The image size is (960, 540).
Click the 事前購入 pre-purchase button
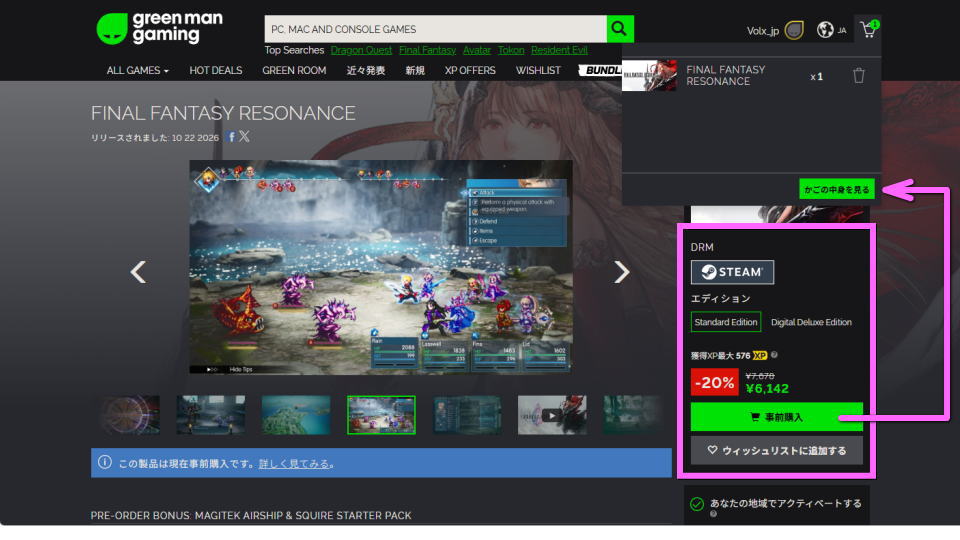[776, 417]
